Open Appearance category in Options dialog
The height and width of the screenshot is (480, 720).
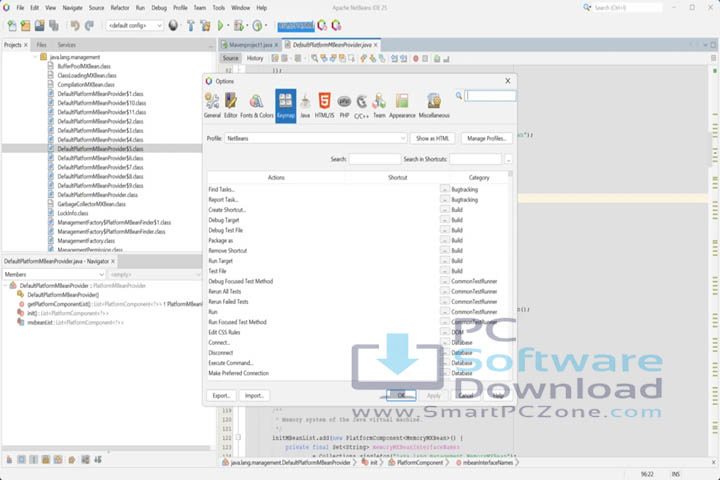[402, 106]
